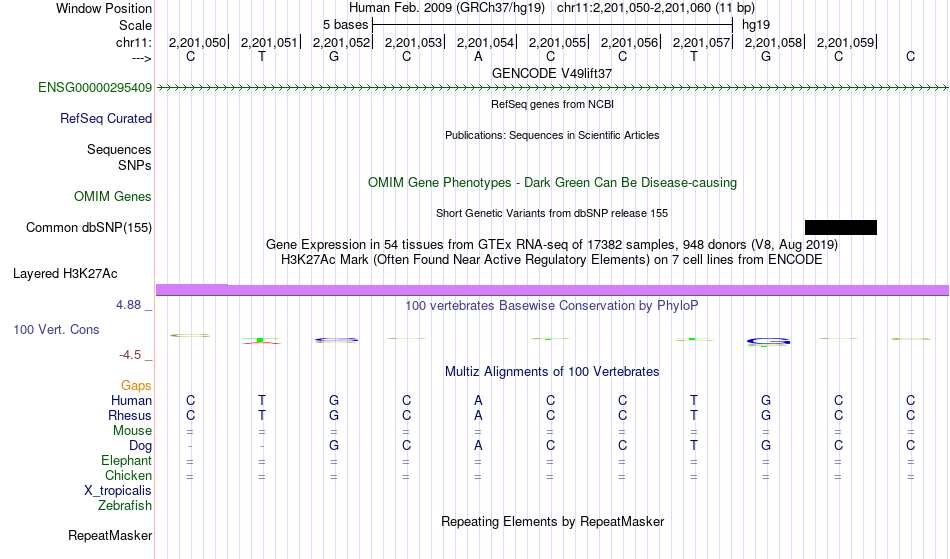Click the OMIM Gene Phenotypes title

(553, 182)
